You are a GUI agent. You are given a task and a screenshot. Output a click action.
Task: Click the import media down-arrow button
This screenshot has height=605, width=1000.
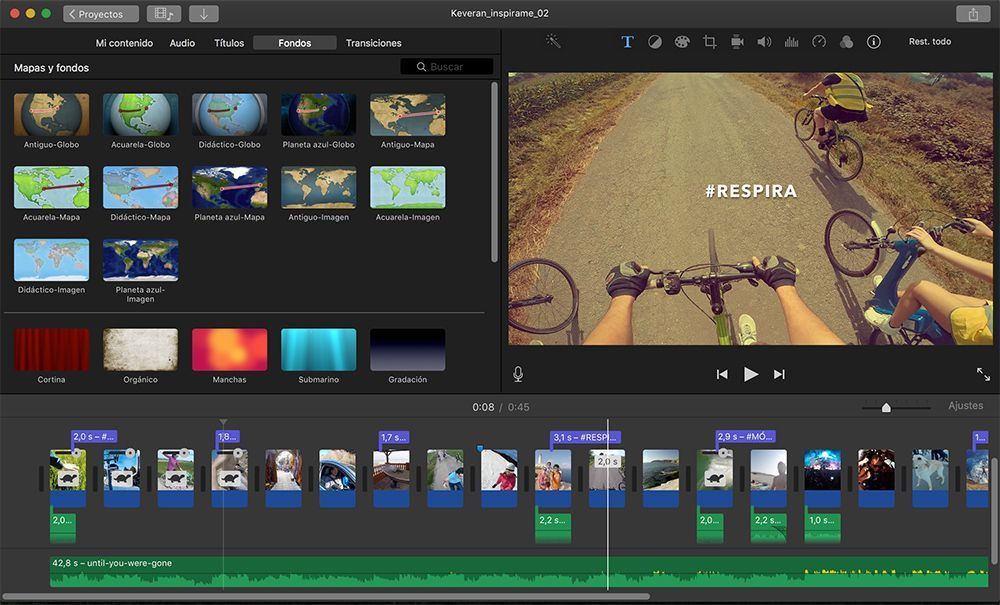(x=204, y=13)
